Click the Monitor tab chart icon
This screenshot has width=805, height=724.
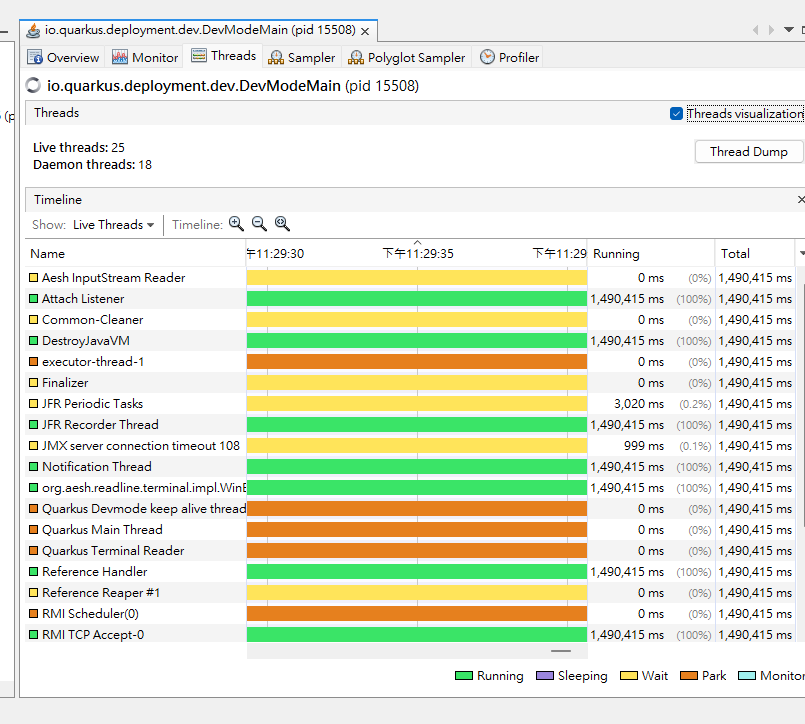[120, 57]
